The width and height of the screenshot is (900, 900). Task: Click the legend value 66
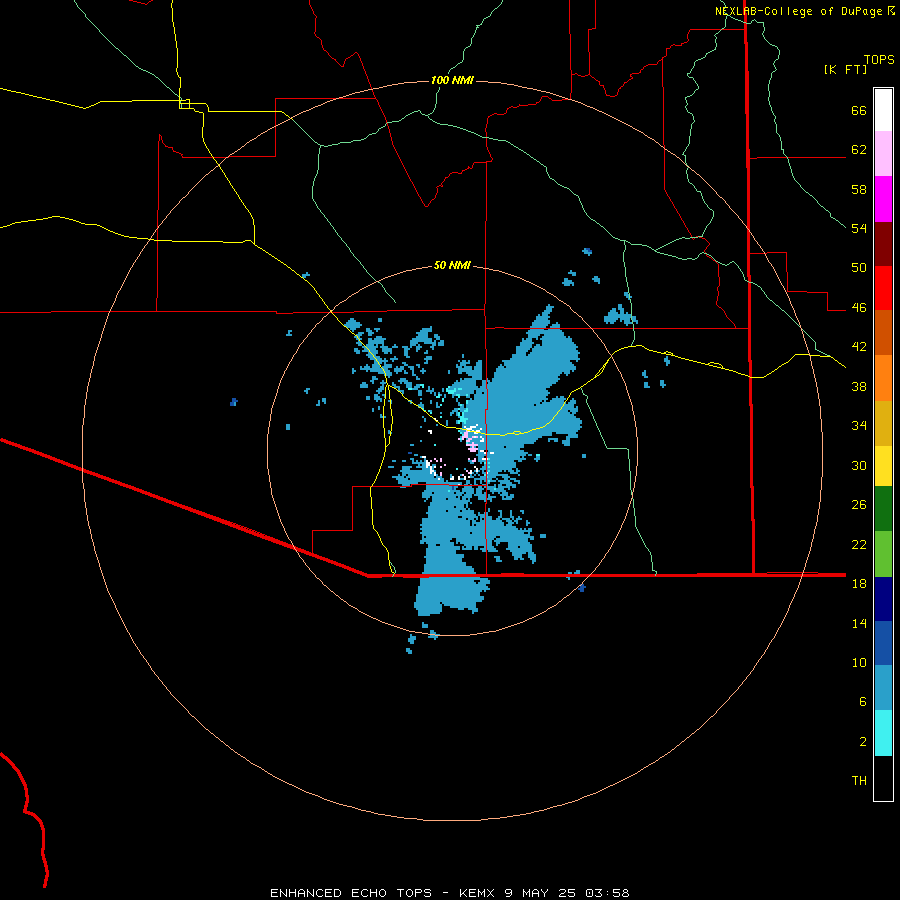[x=859, y=110]
